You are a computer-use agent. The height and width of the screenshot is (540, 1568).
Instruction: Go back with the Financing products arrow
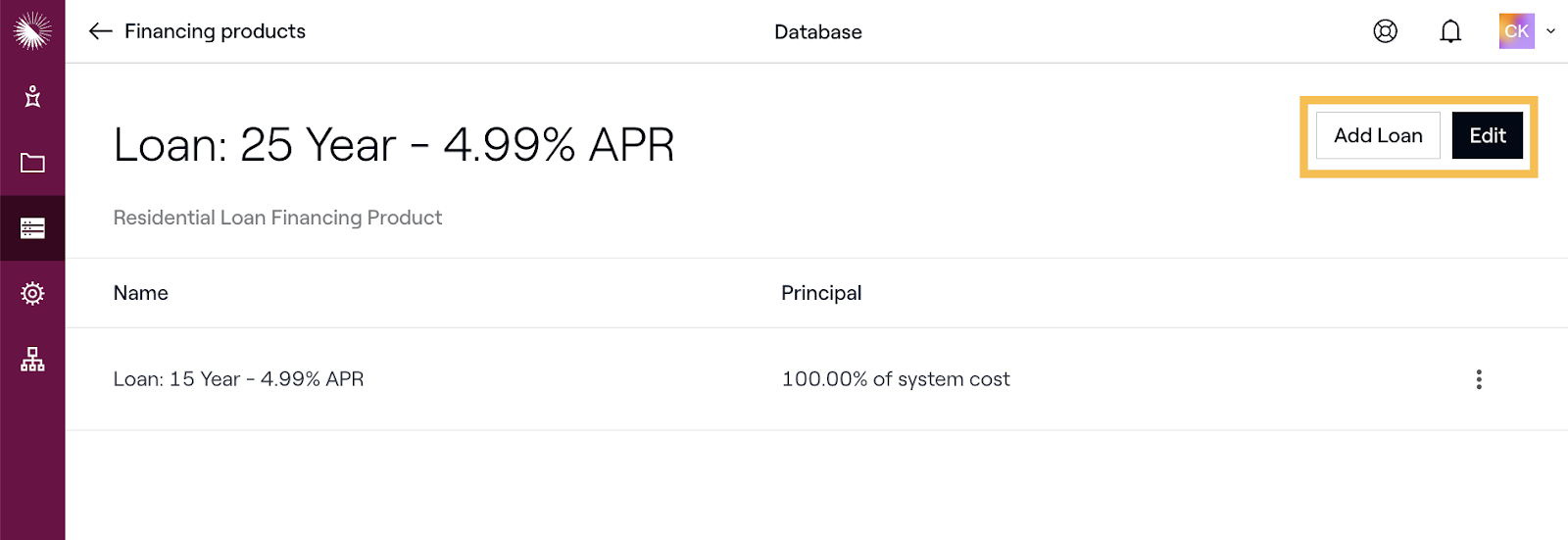100,31
